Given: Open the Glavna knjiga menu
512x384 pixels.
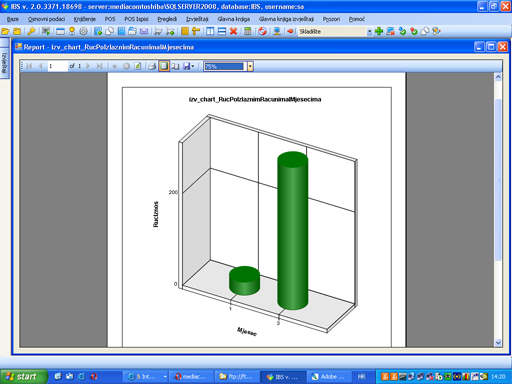Looking at the screenshot, I should [234, 19].
